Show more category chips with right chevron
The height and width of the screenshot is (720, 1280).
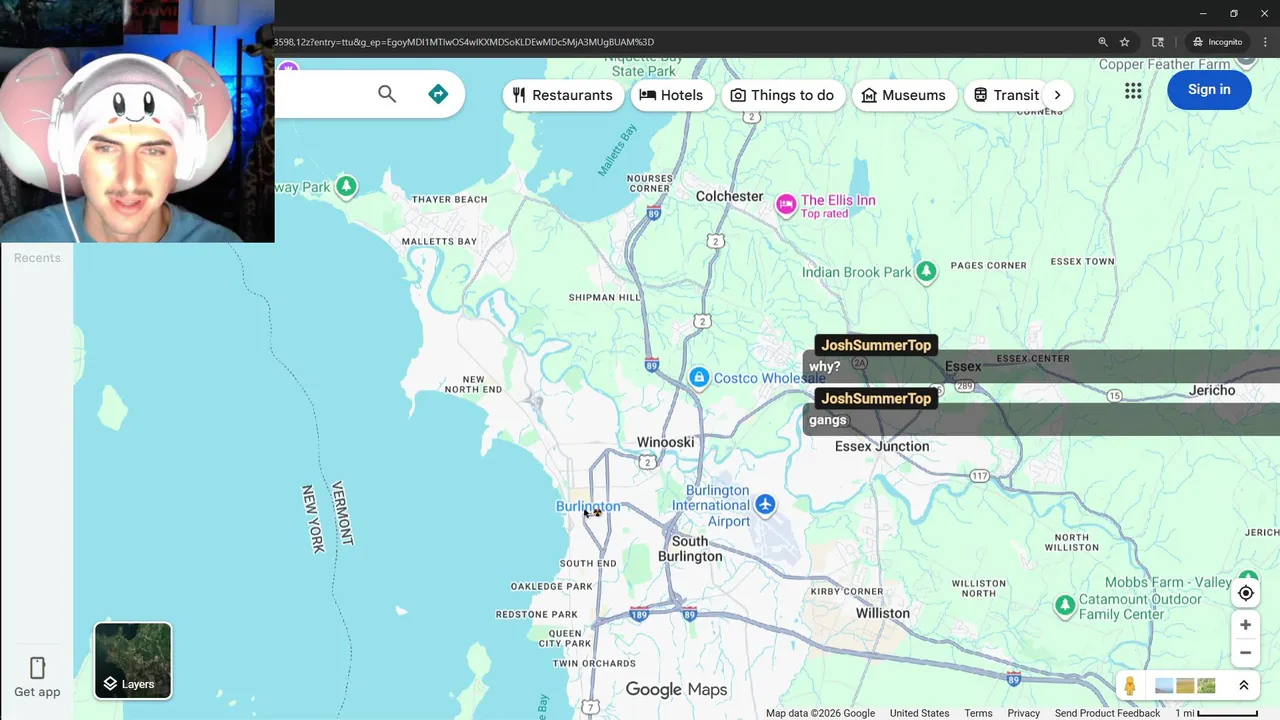click(1058, 95)
